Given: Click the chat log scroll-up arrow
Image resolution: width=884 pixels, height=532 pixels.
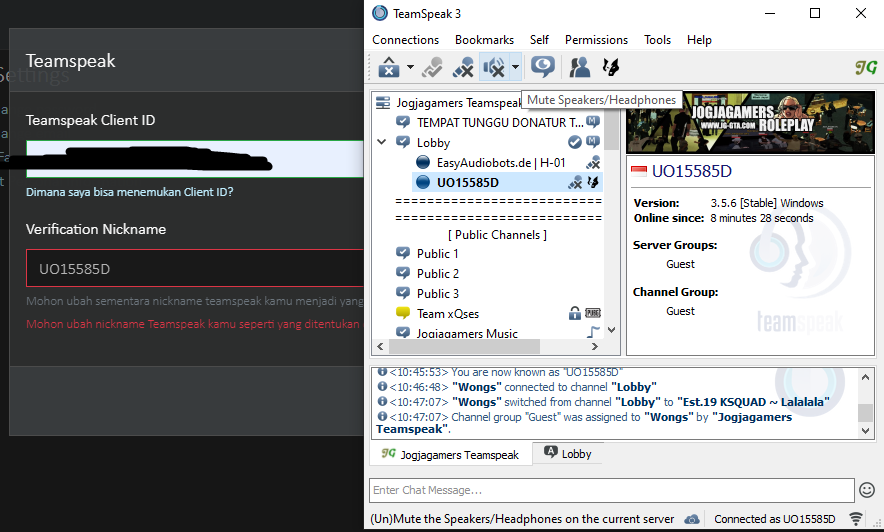Looking at the screenshot, I should coord(865,377).
